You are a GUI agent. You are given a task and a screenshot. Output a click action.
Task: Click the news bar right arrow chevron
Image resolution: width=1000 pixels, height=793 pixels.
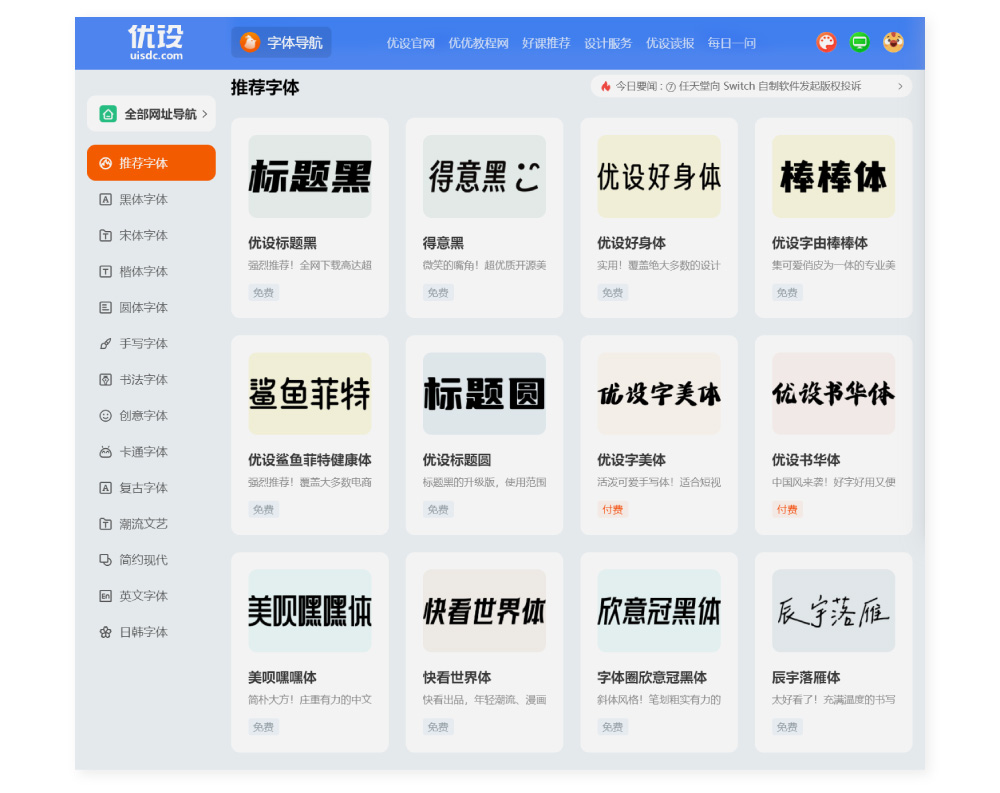900,86
